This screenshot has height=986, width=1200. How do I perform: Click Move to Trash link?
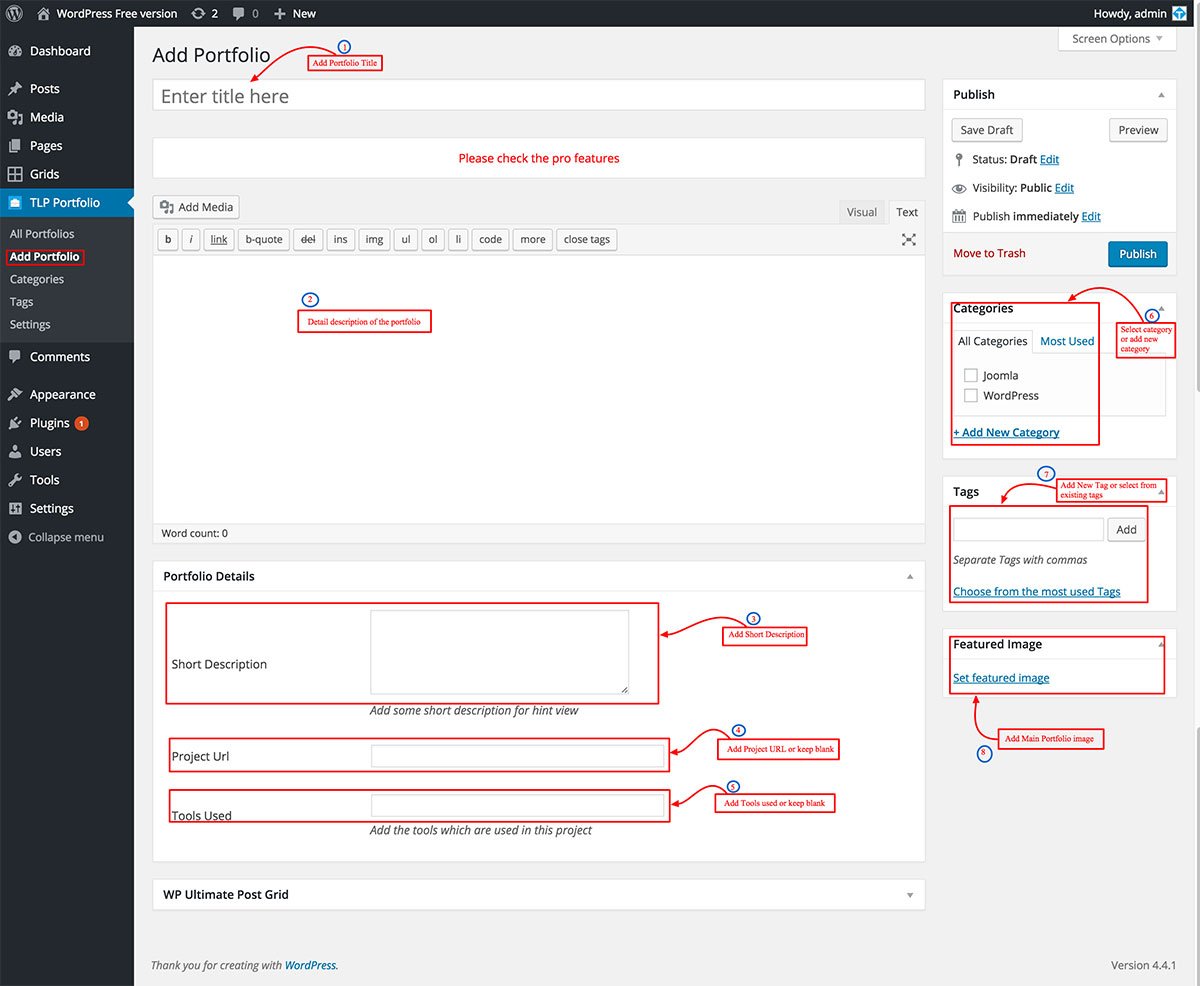[989, 254]
